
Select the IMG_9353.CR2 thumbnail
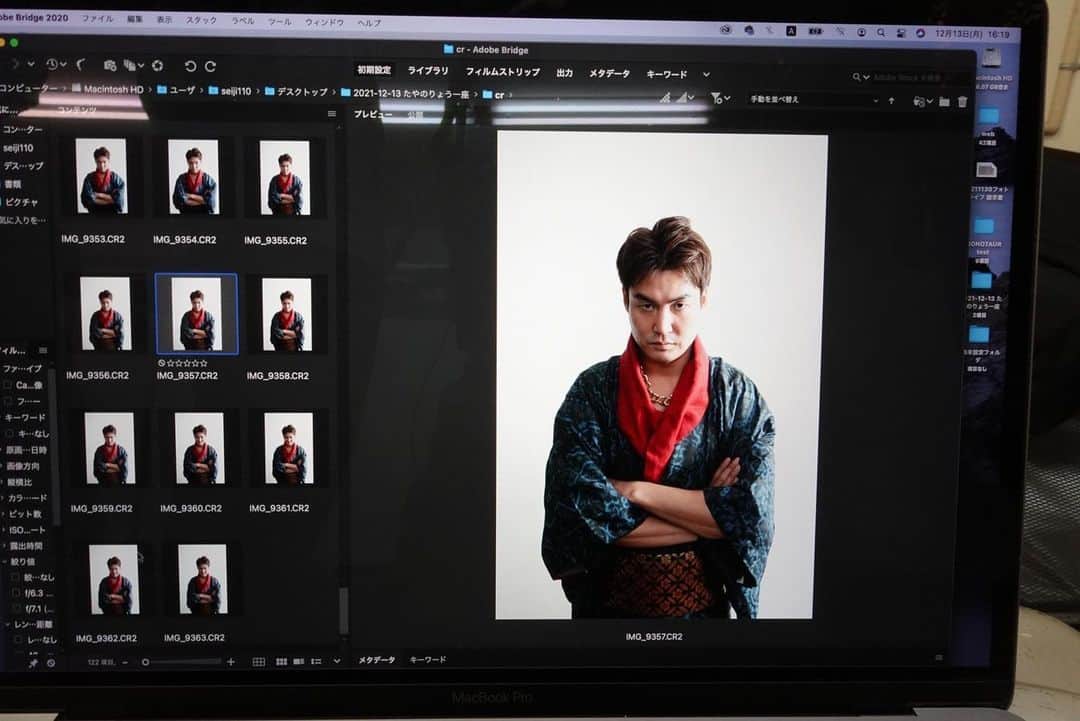pos(101,176)
